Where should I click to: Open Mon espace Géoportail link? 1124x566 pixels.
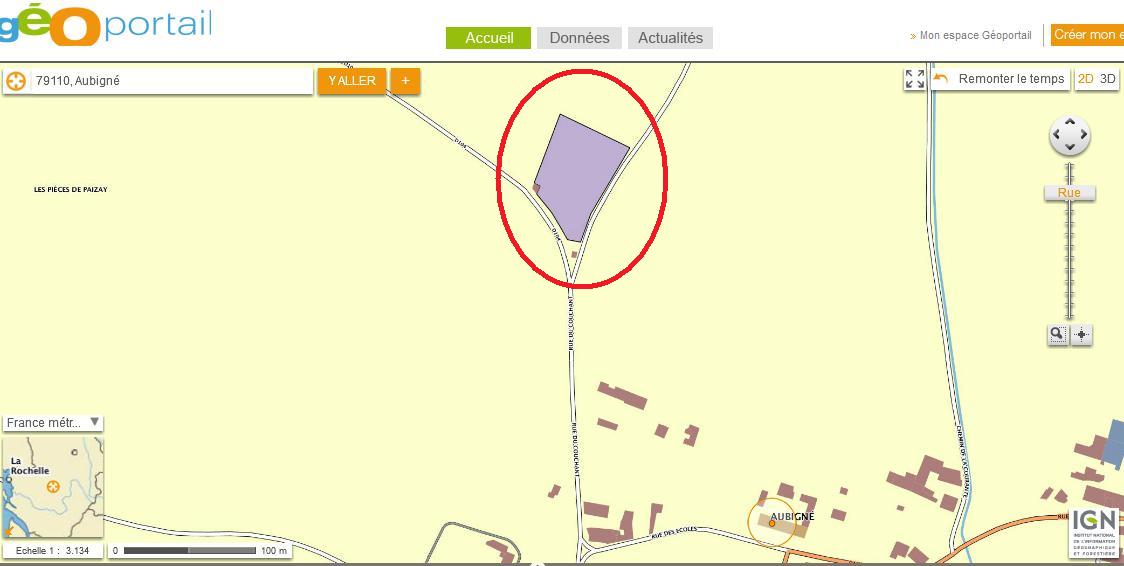(971, 35)
